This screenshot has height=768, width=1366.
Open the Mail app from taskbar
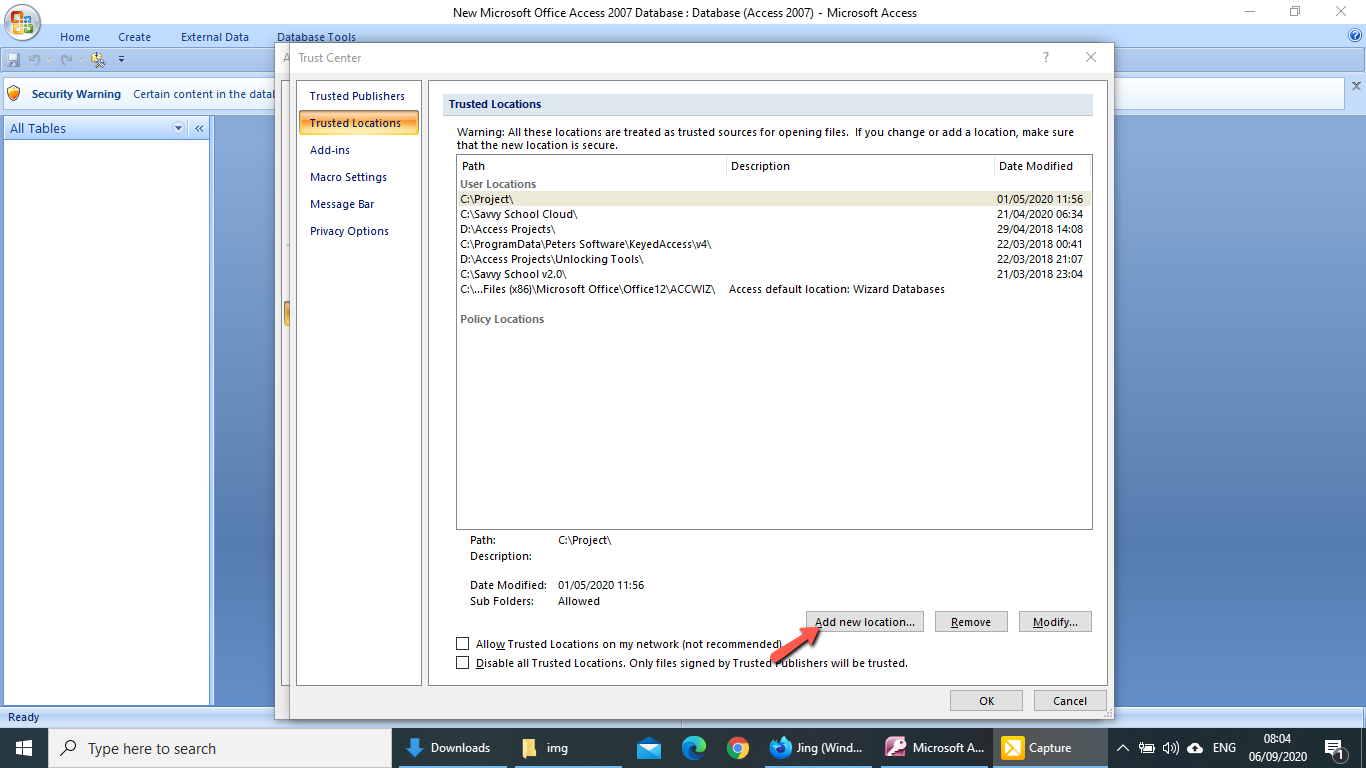click(x=649, y=748)
